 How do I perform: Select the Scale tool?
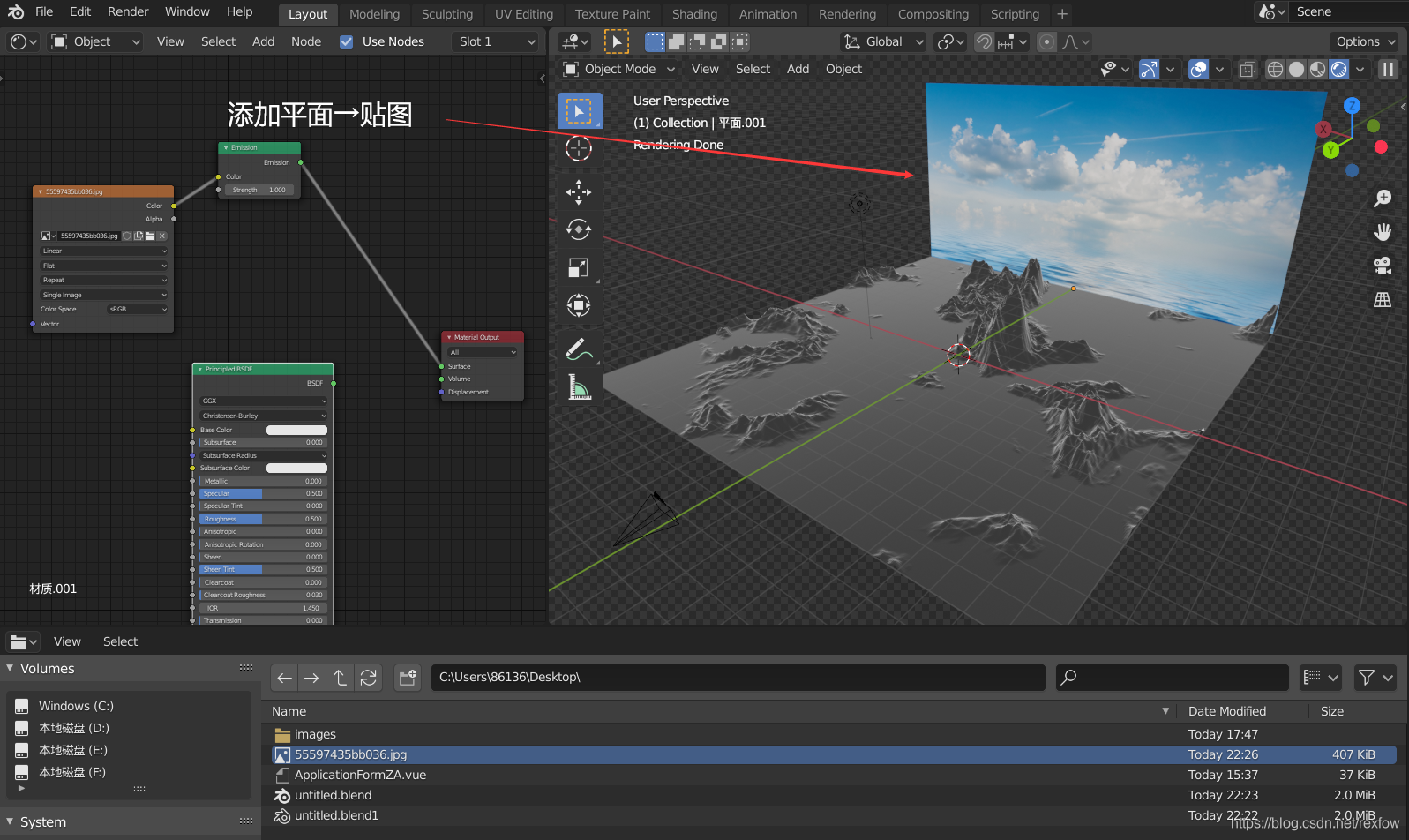[578, 267]
